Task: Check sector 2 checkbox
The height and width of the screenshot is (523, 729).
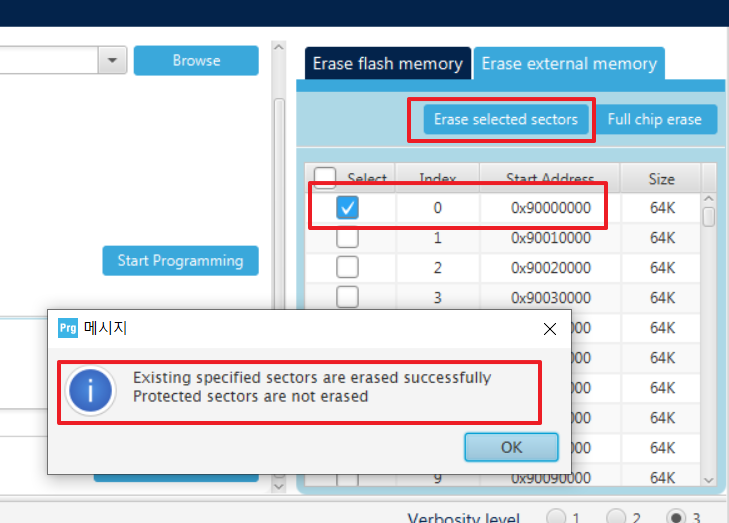Action: (x=347, y=267)
